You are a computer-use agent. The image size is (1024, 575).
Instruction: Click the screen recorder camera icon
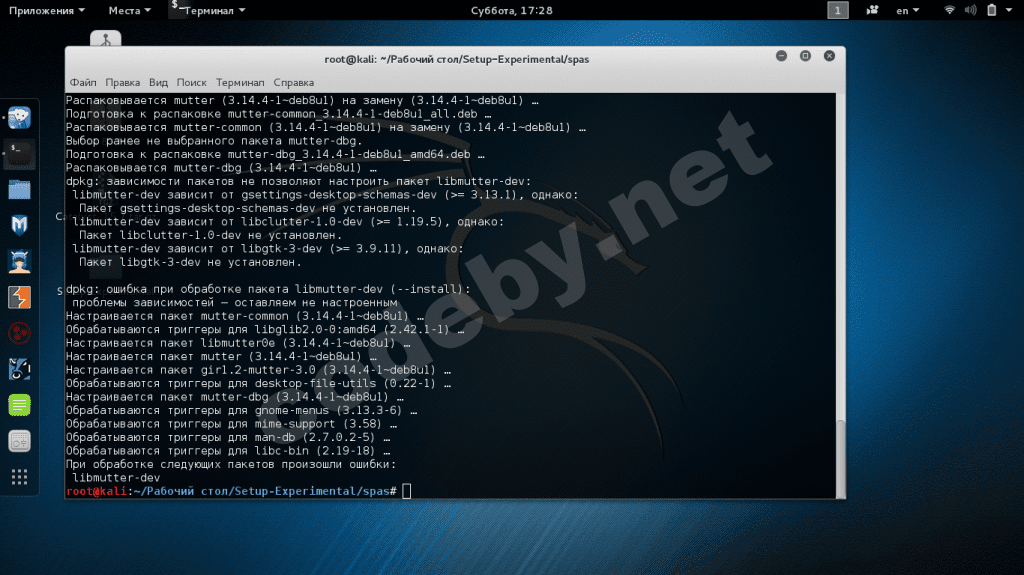coord(872,10)
